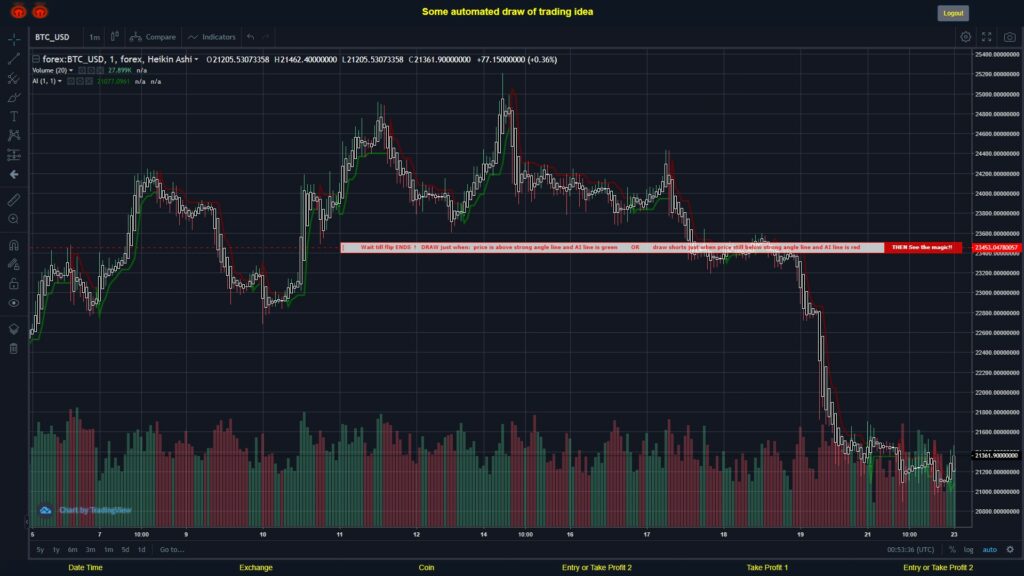
Task: Select the ruler Measure tool
Action: pos(14,200)
